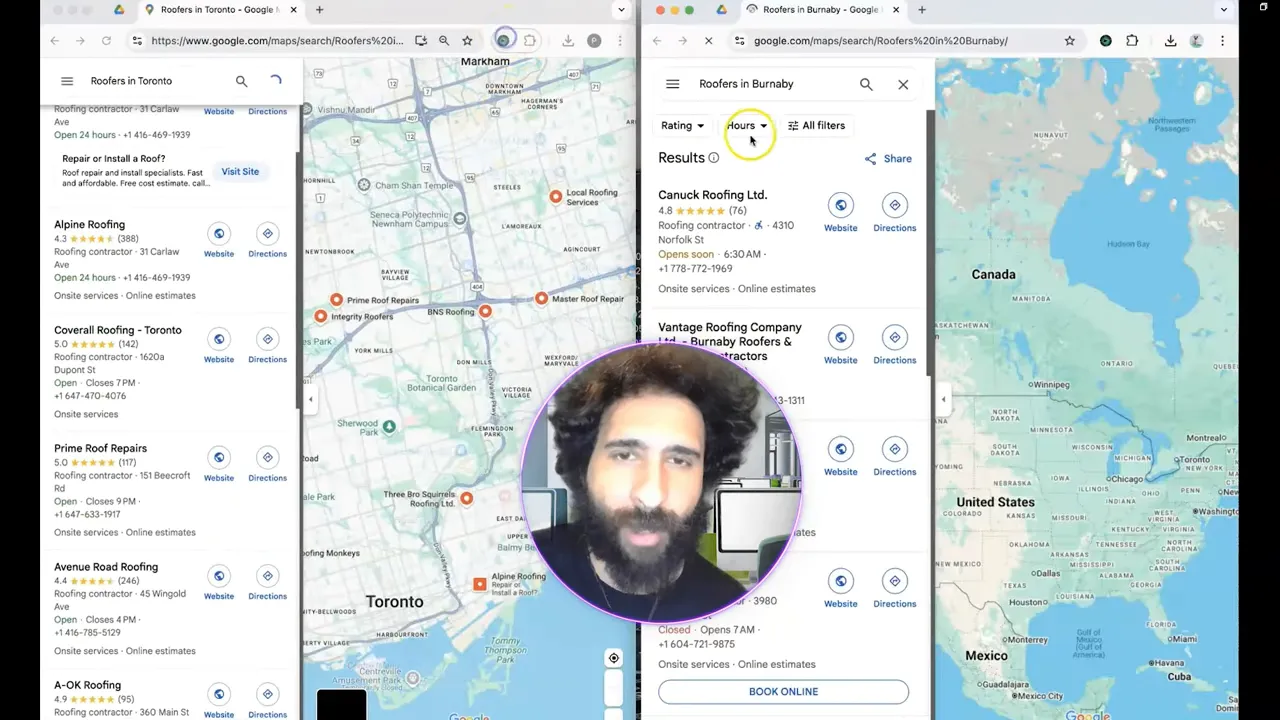This screenshot has width=1280, height=720.
Task: Switch to Roofers in Burnaby tab
Action: pyautogui.click(x=822, y=10)
